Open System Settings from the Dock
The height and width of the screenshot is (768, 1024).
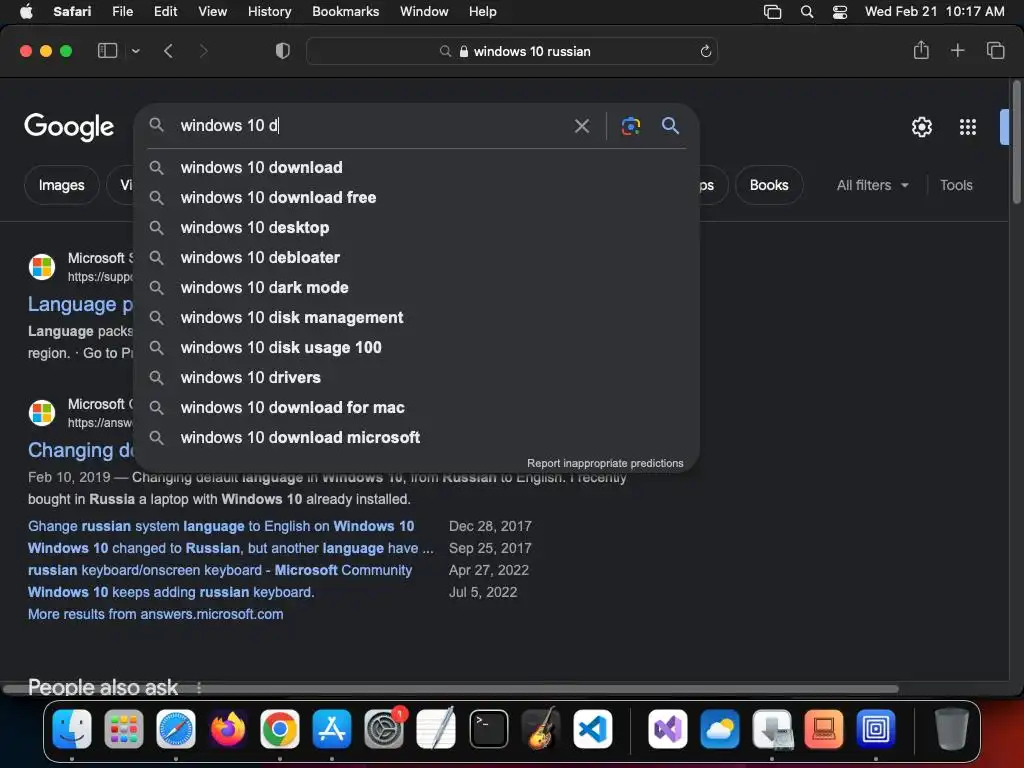coord(384,729)
